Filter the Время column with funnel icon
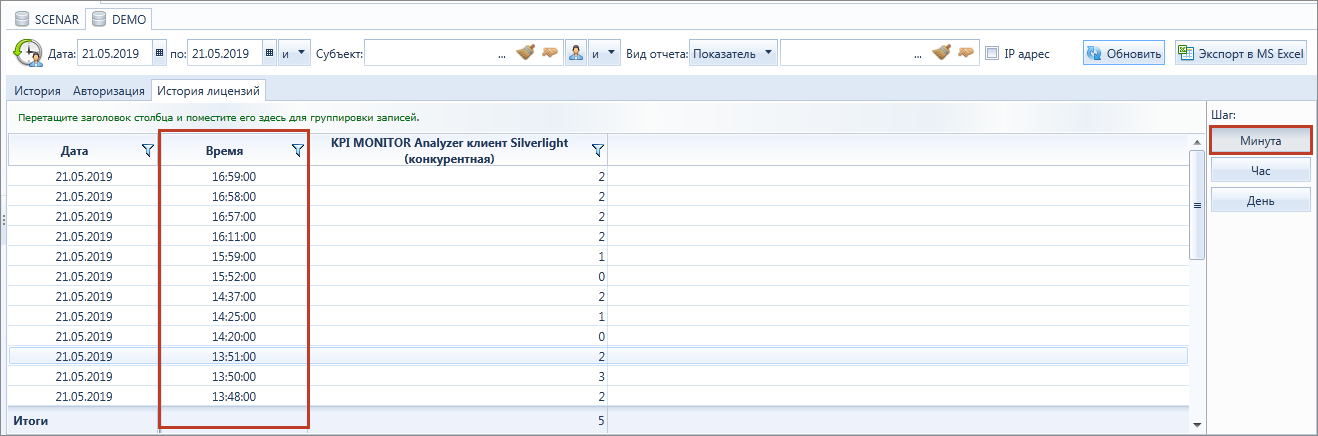Viewport: 1318px width, 436px height. click(297, 150)
